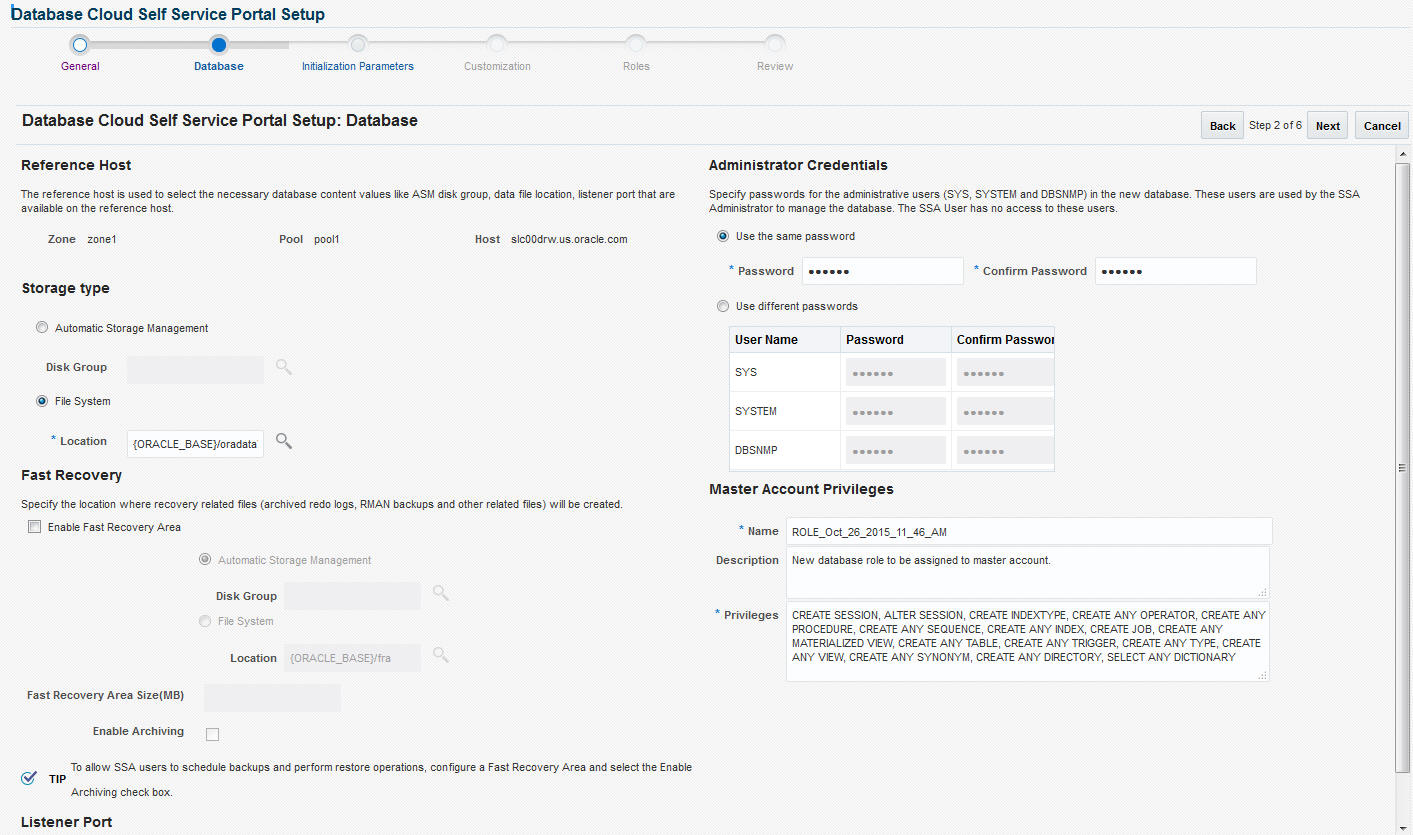Click the SYS Confirm Password field
This screenshot has height=835, width=1413.
point(1005,372)
